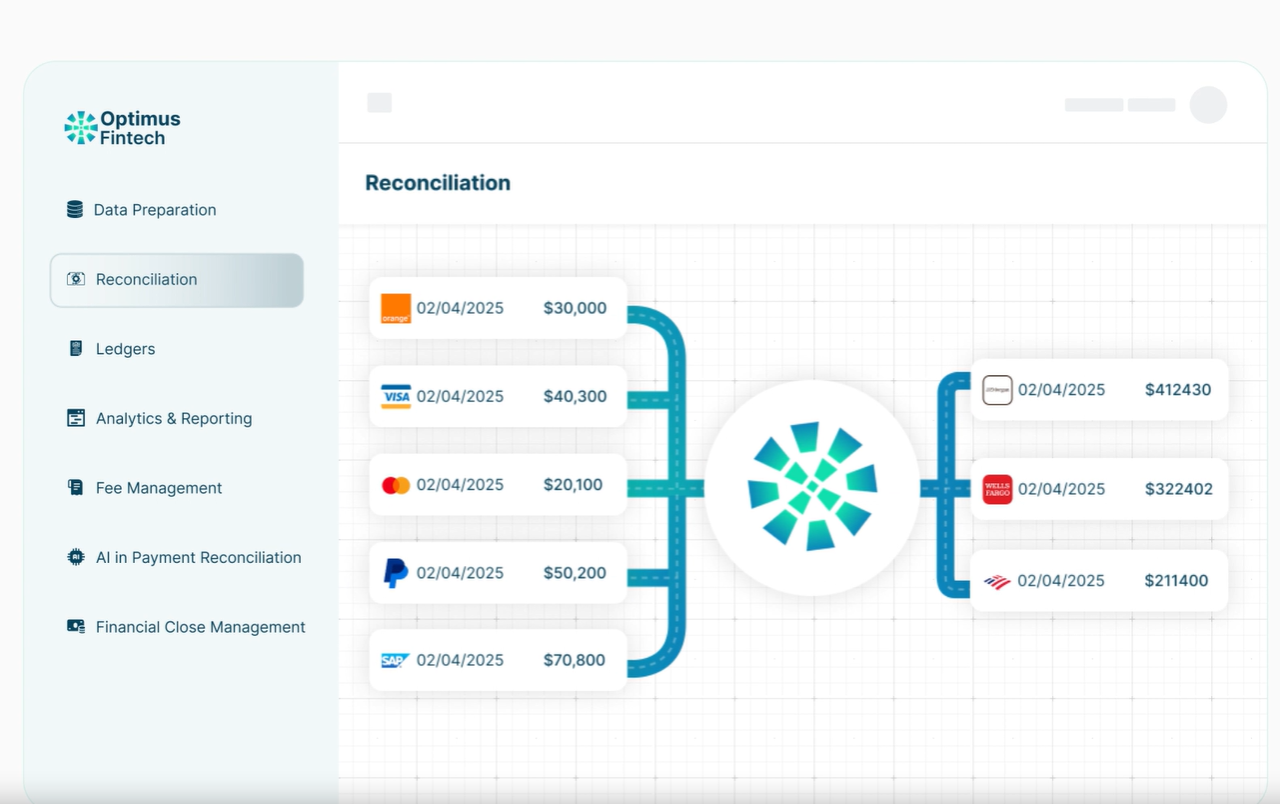This screenshot has height=804, width=1280.
Task: Open the Reconciliation menu item
Action: [177, 280]
